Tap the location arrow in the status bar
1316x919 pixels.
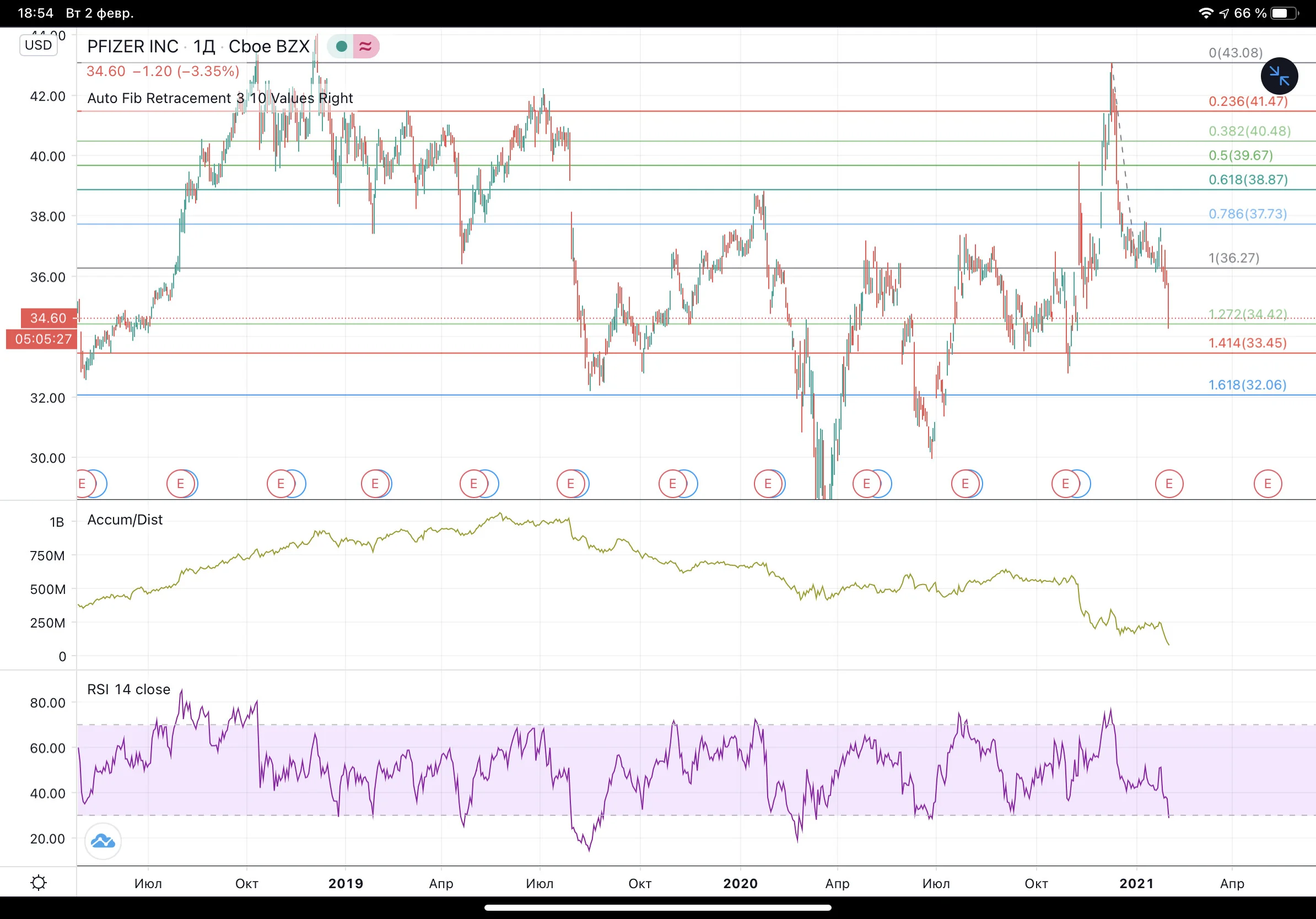point(1224,13)
